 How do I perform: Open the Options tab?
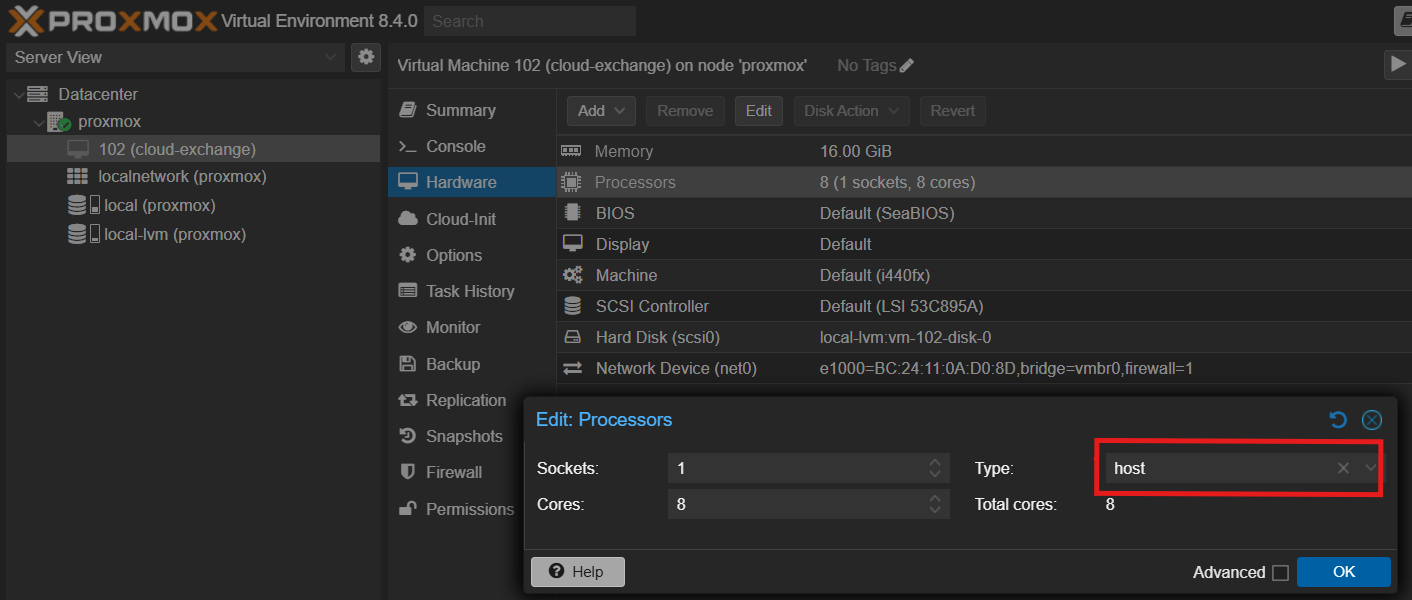point(471,255)
